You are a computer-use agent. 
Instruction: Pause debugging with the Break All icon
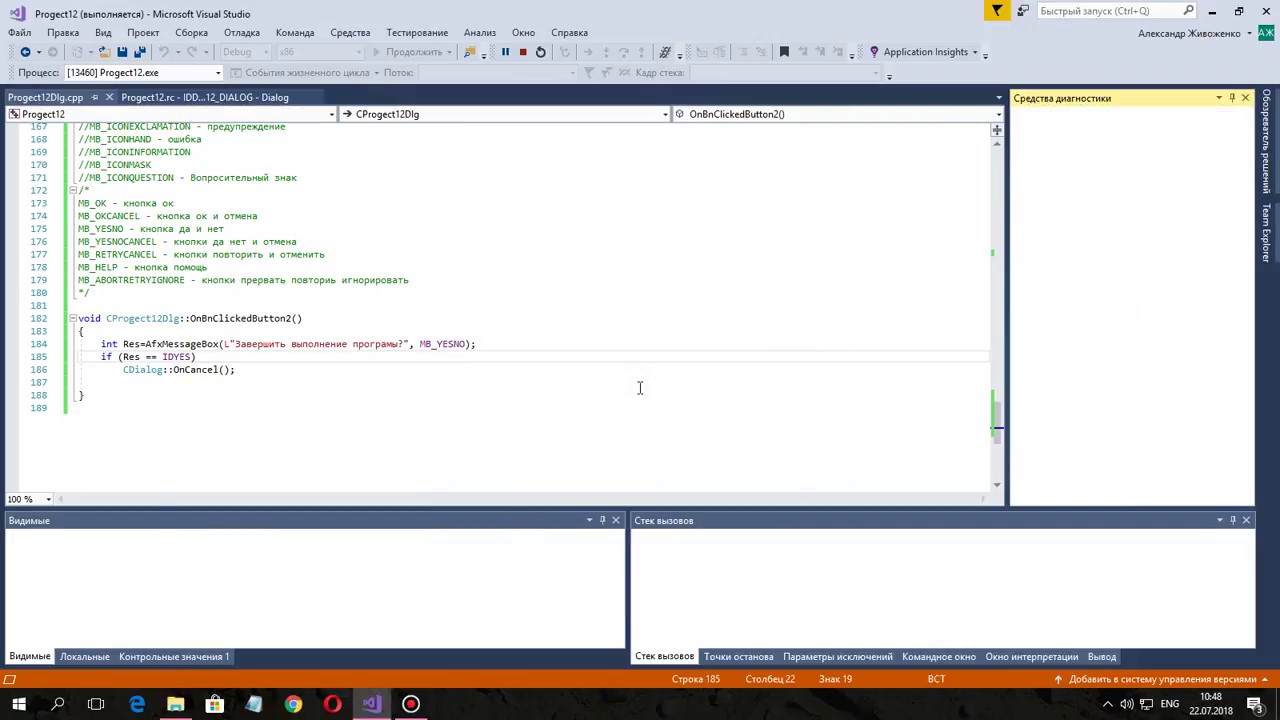point(505,52)
